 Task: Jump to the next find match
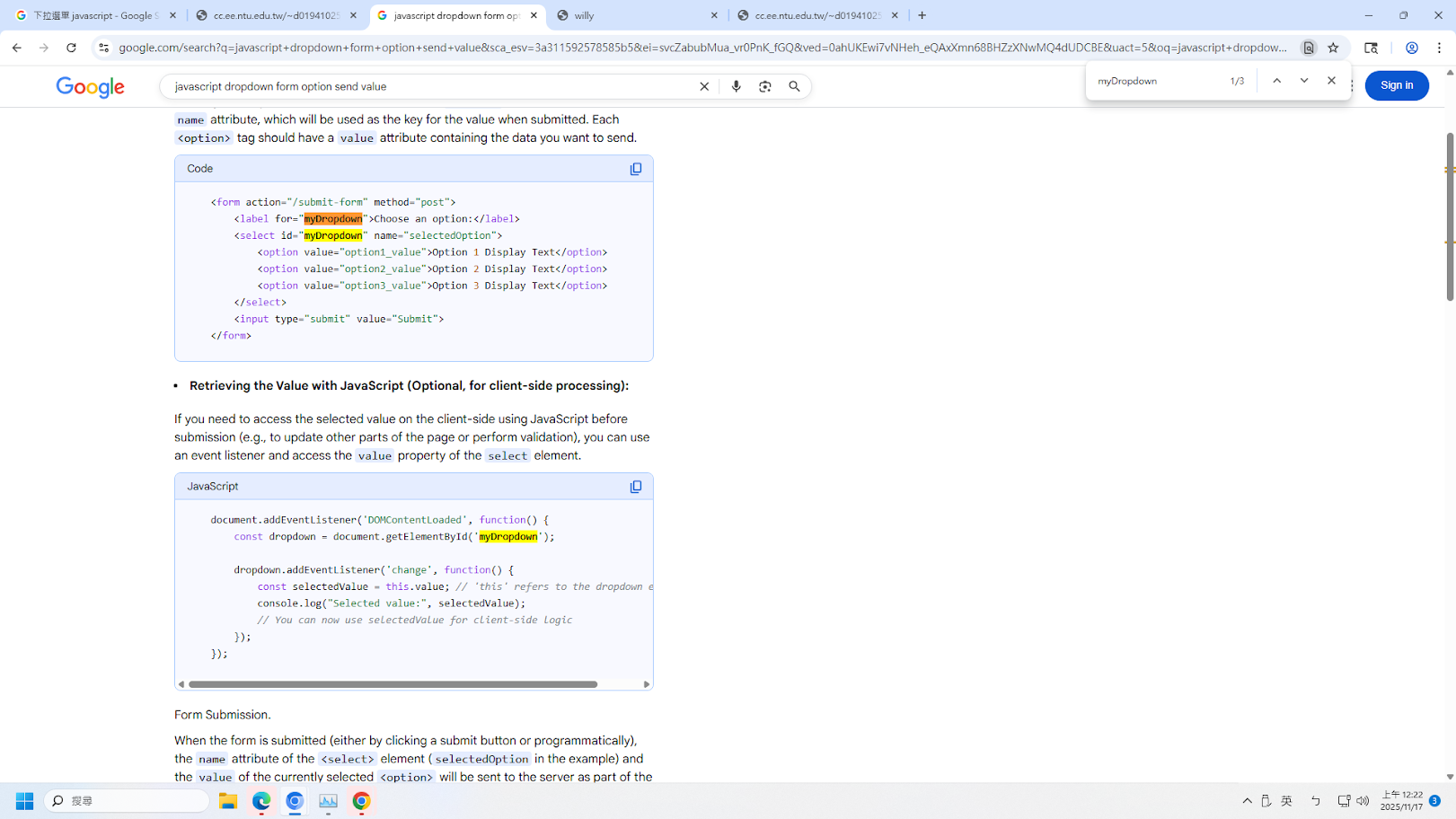pos(1304,81)
